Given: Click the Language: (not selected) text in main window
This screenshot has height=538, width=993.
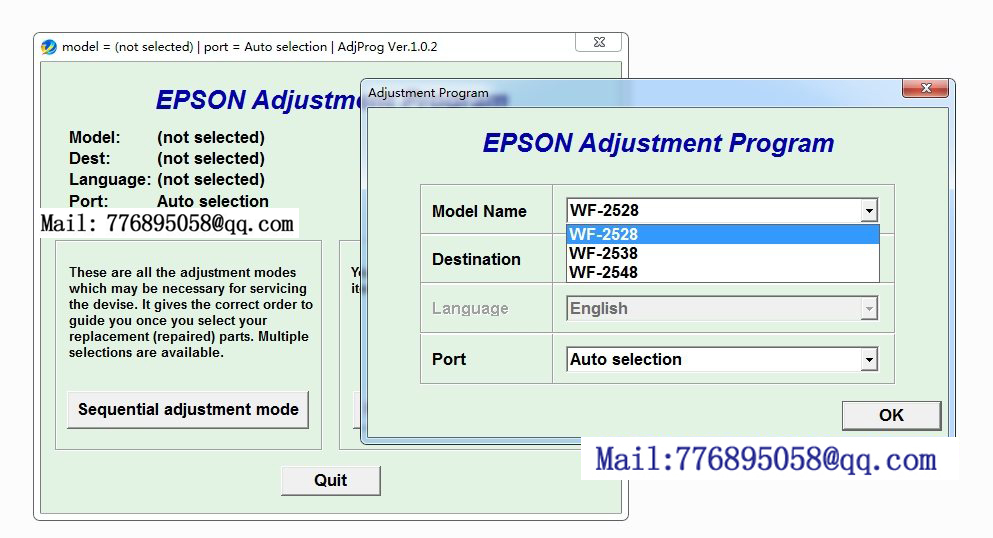Looking at the screenshot, I should (x=167, y=180).
